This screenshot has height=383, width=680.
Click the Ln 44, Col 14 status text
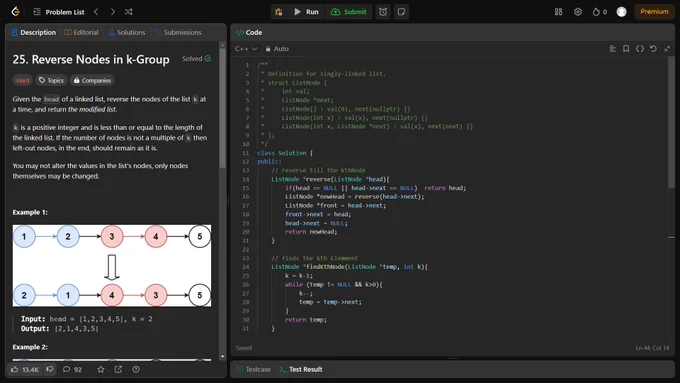tap(652, 348)
